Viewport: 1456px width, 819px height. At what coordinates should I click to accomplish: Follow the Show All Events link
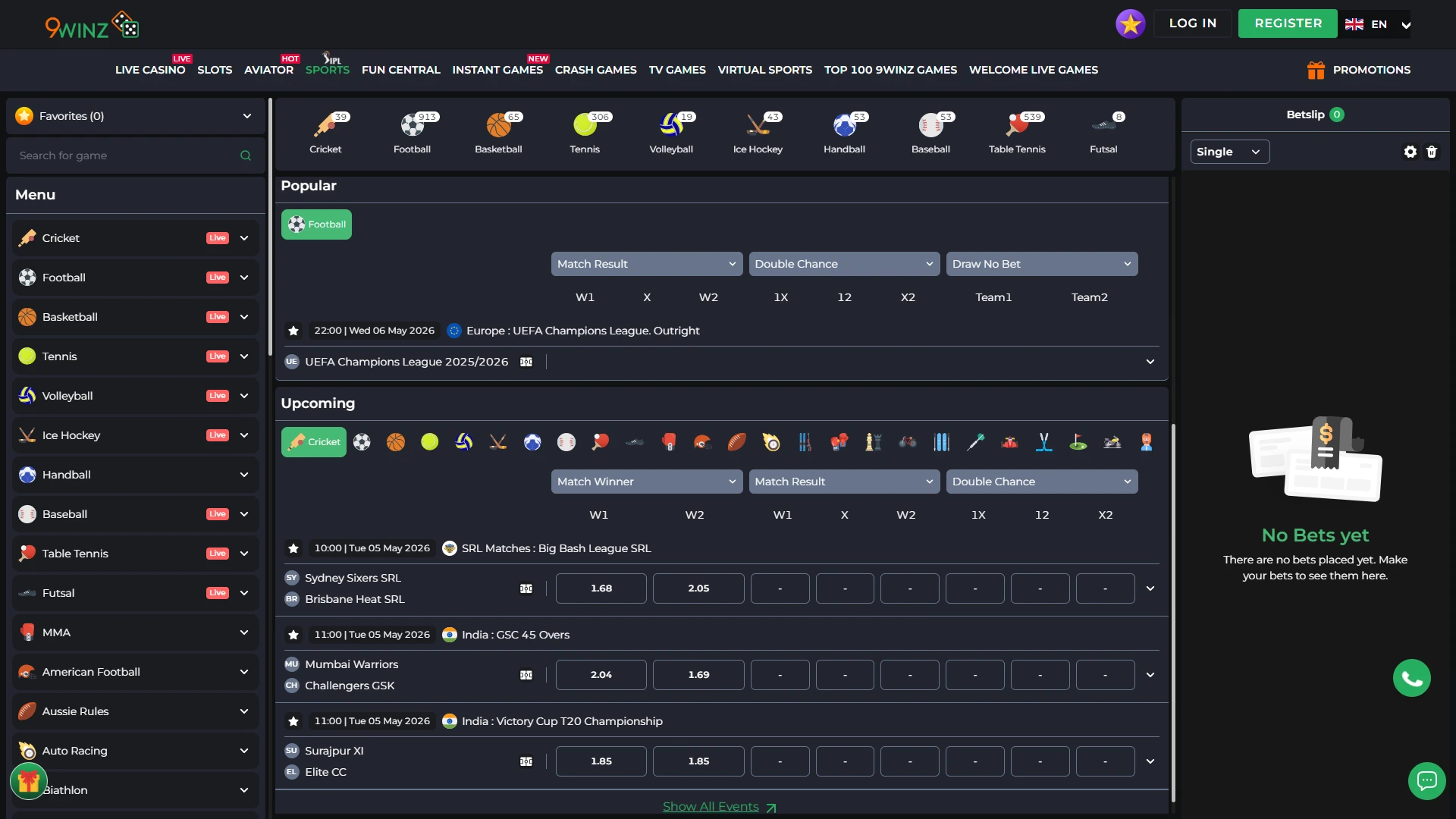click(719, 807)
